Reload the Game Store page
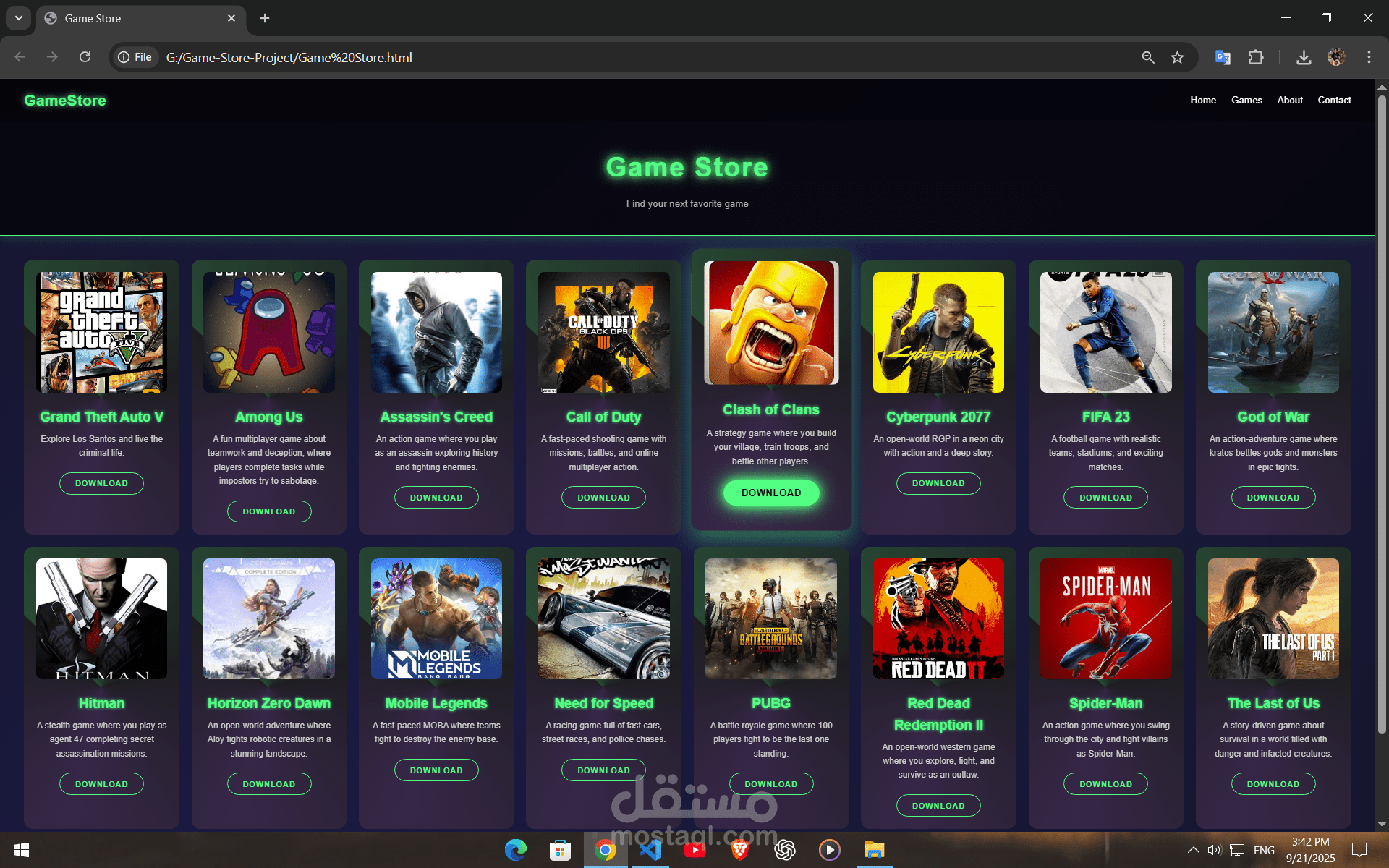Viewport: 1389px width, 868px height. pyautogui.click(x=85, y=57)
